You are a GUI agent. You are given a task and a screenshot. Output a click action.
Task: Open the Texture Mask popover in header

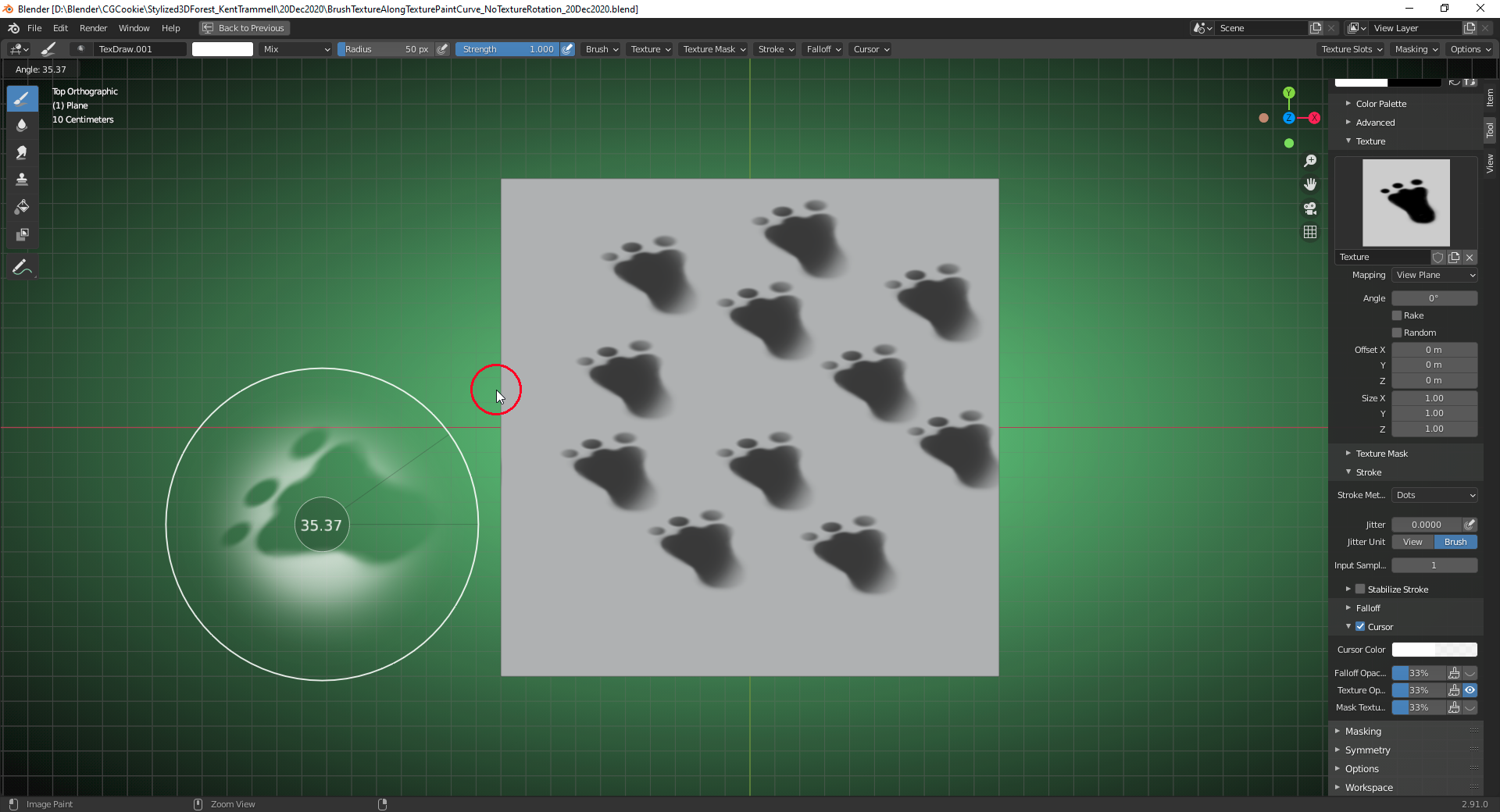(x=713, y=49)
